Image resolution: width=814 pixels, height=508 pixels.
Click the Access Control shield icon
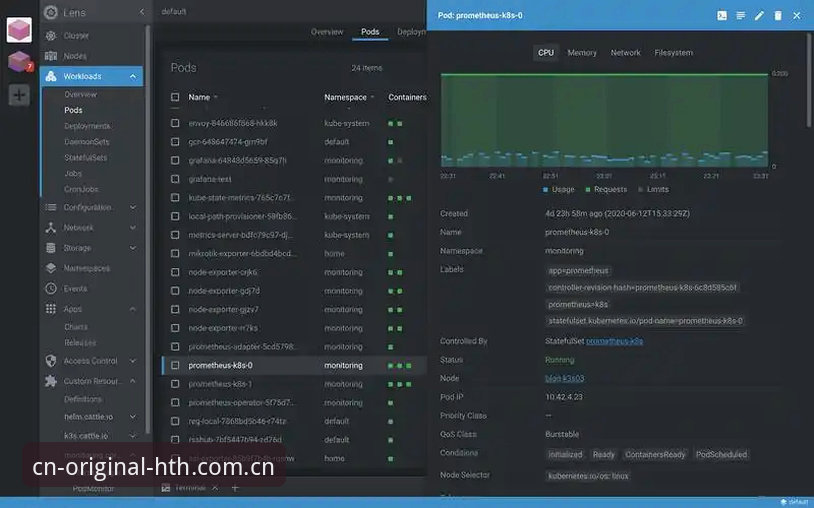(x=51, y=361)
